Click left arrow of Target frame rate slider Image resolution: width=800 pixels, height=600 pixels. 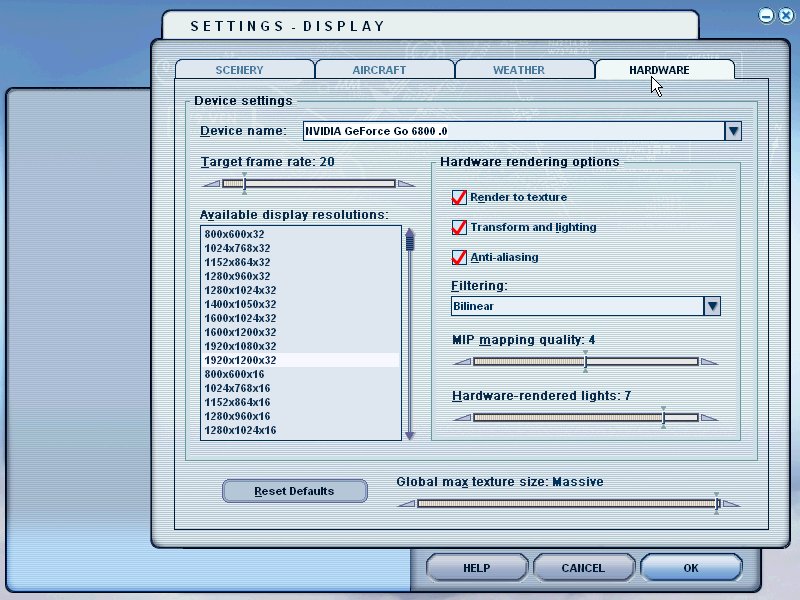click(x=210, y=184)
